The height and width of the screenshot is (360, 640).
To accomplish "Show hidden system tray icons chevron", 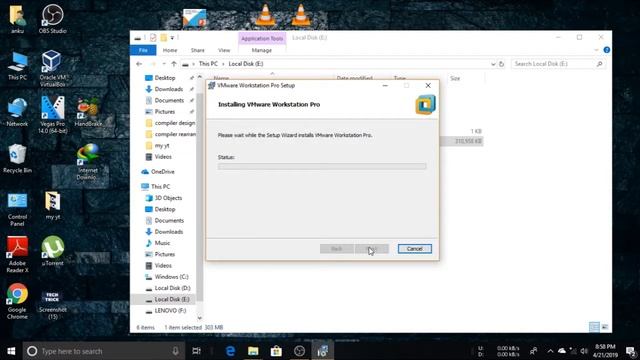I will click(x=550, y=351).
